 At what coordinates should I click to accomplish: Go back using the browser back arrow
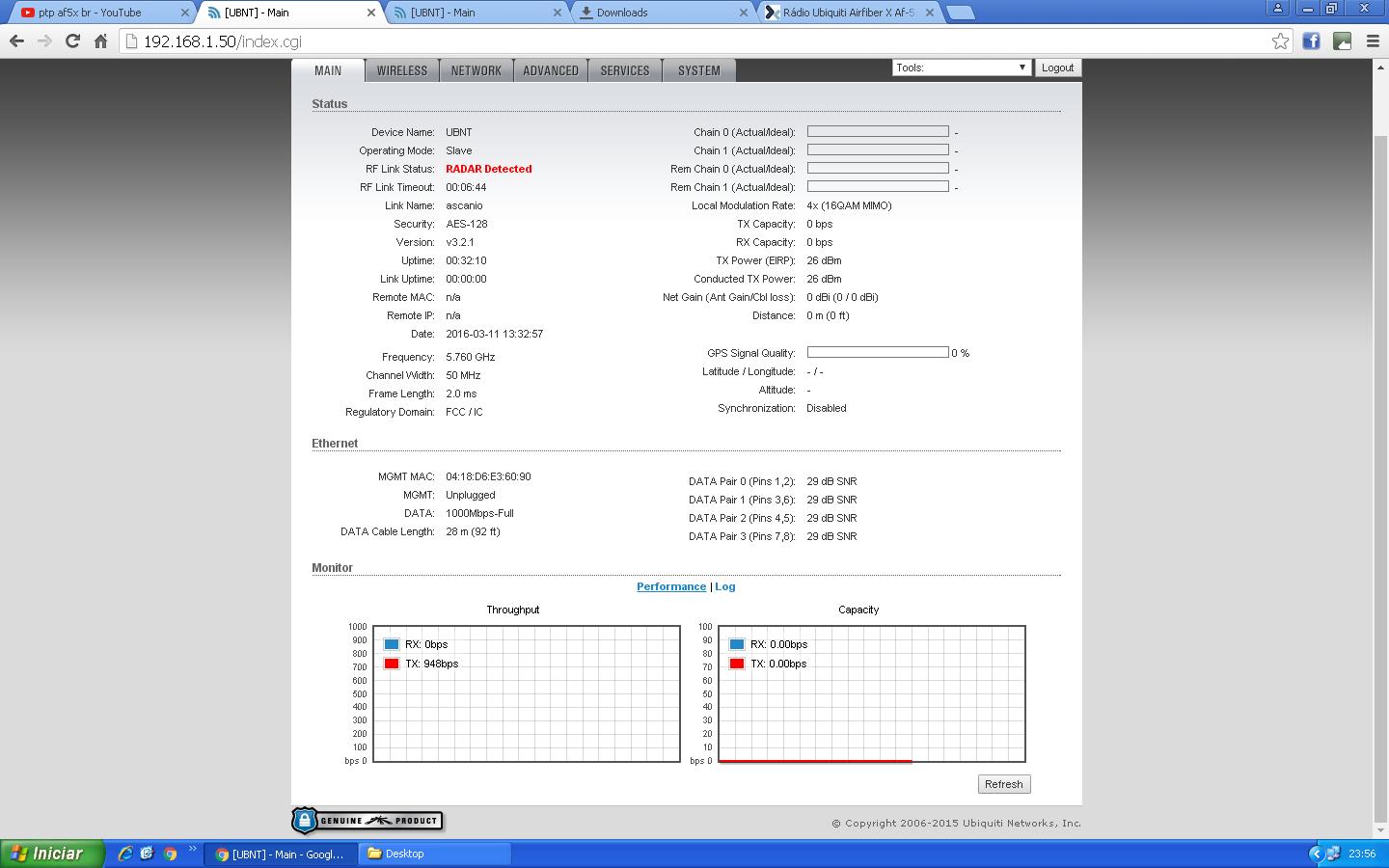16,41
